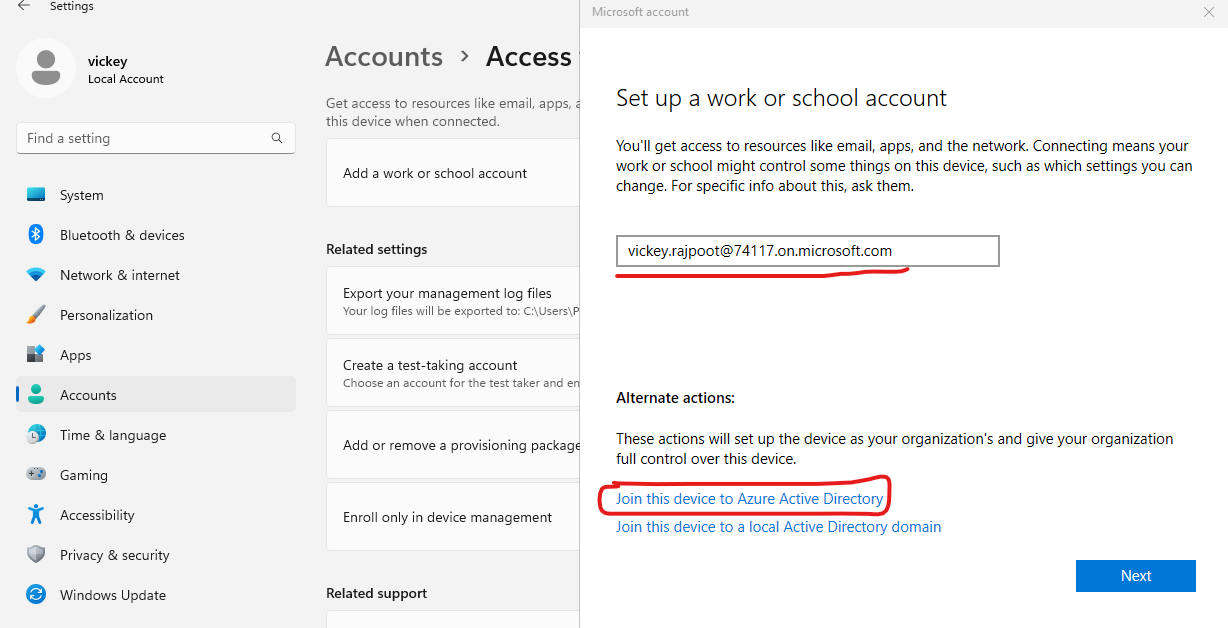The image size is (1228, 628).
Task: Open Bluetooth & devices settings
Action: (x=156, y=235)
